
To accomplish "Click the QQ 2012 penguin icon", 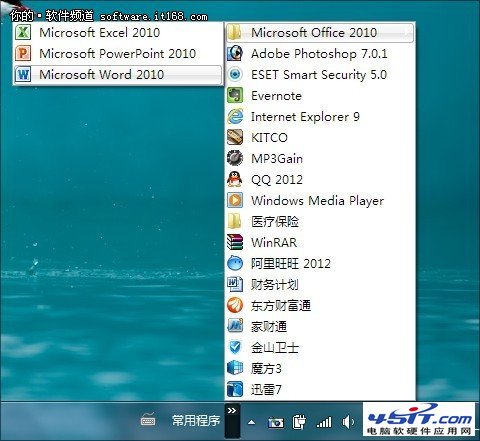I will pos(235,179).
